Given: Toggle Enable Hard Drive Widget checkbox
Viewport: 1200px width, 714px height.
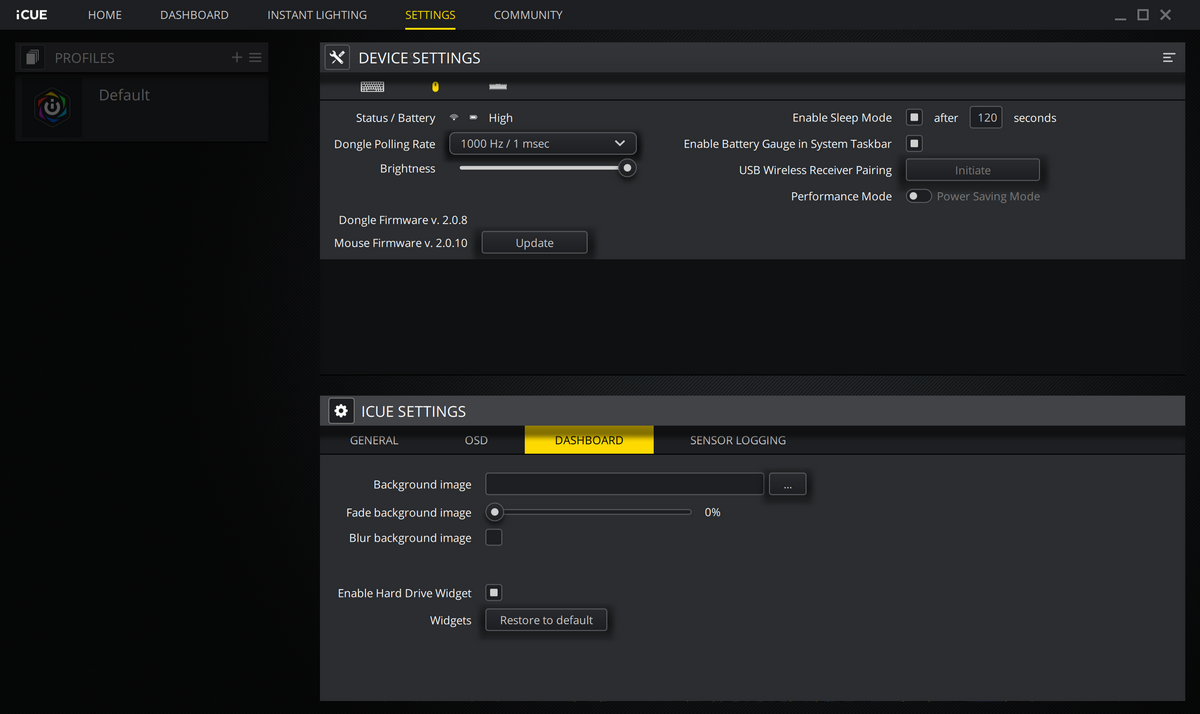Looking at the screenshot, I should point(494,593).
